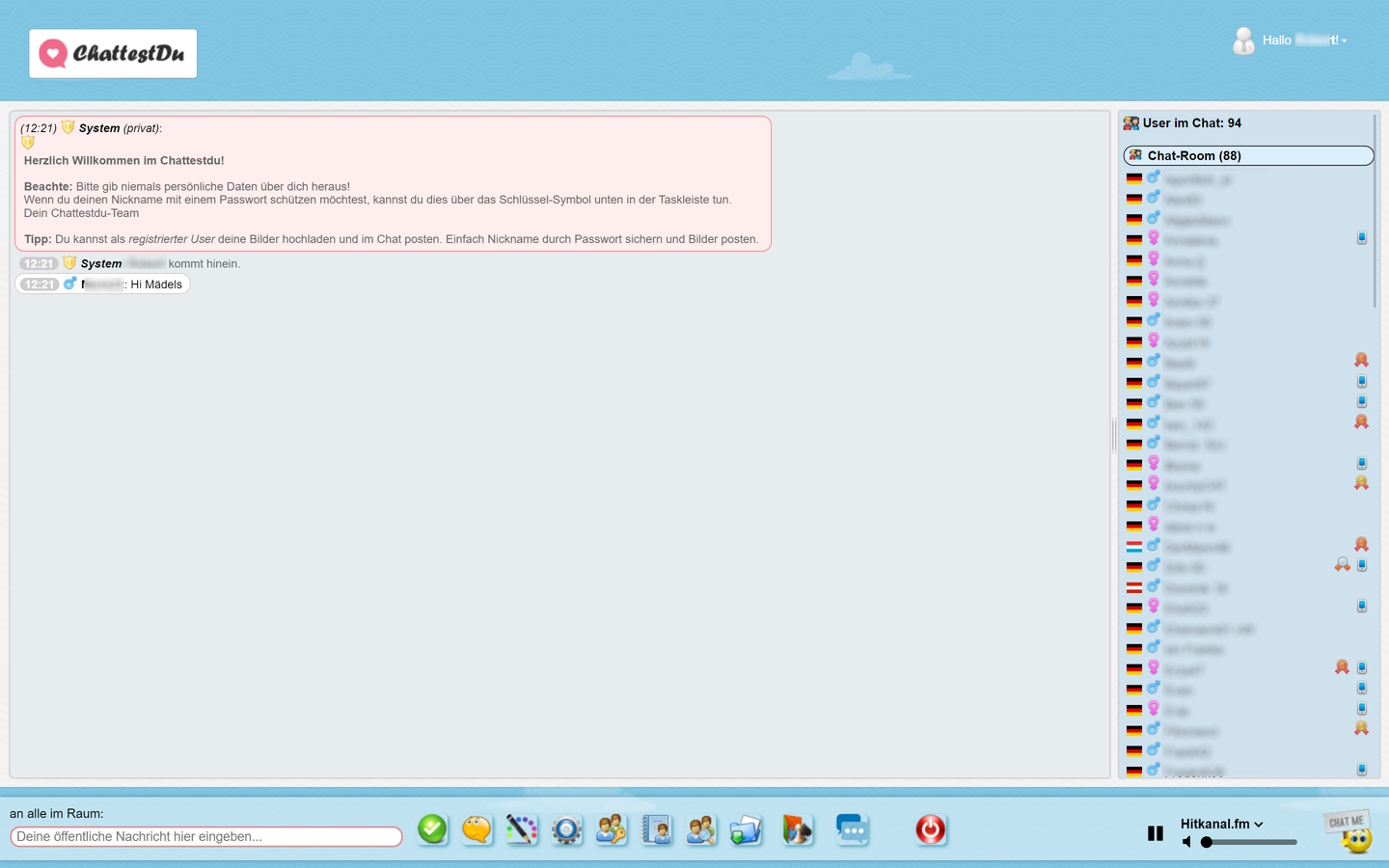Open the file upload folder icon
Image resolution: width=1389 pixels, height=868 pixels.
pyautogui.click(x=746, y=829)
